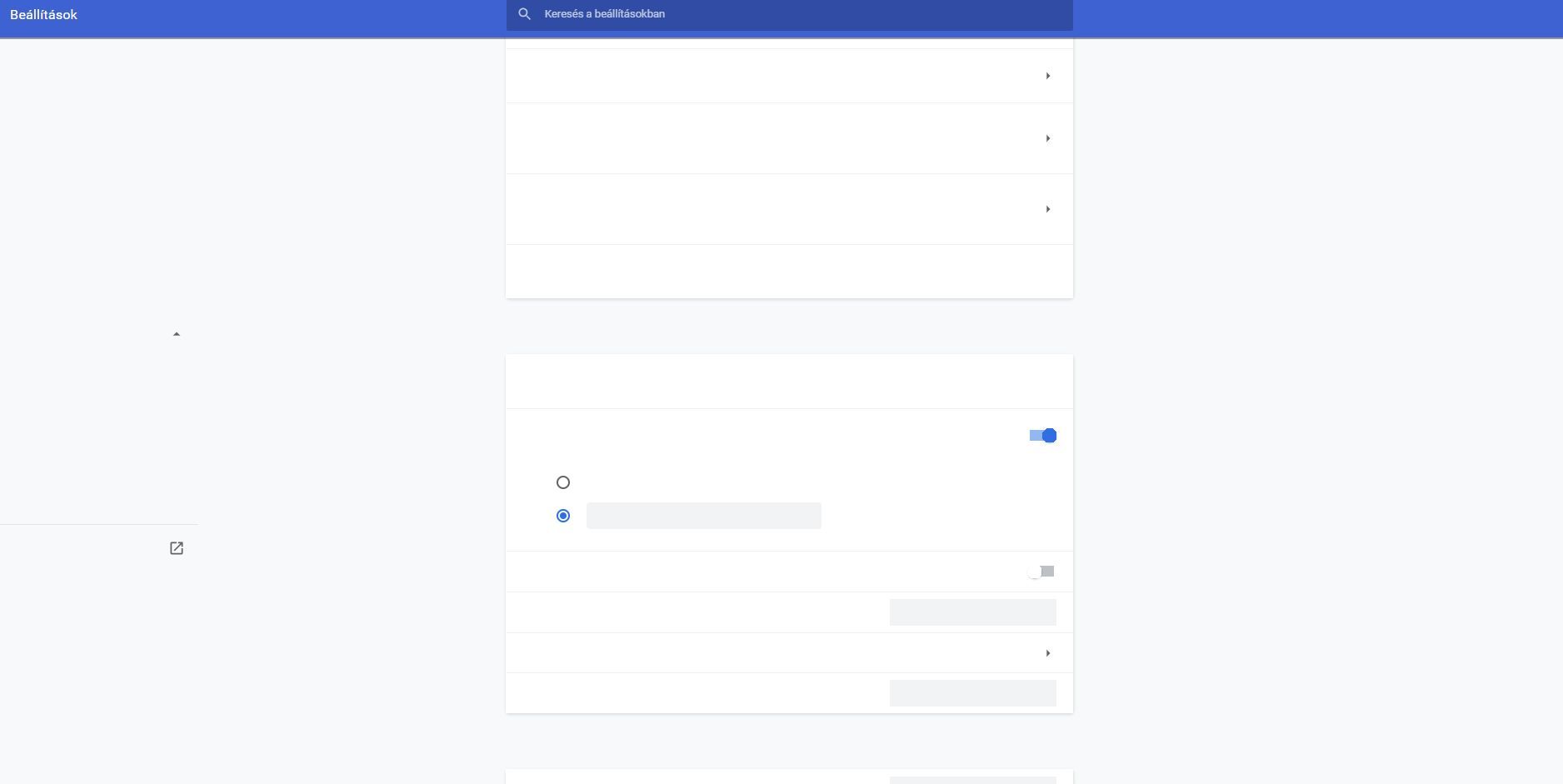Select the unselected radio button option
The height and width of the screenshot is (784, 1563).
point(563,482)
